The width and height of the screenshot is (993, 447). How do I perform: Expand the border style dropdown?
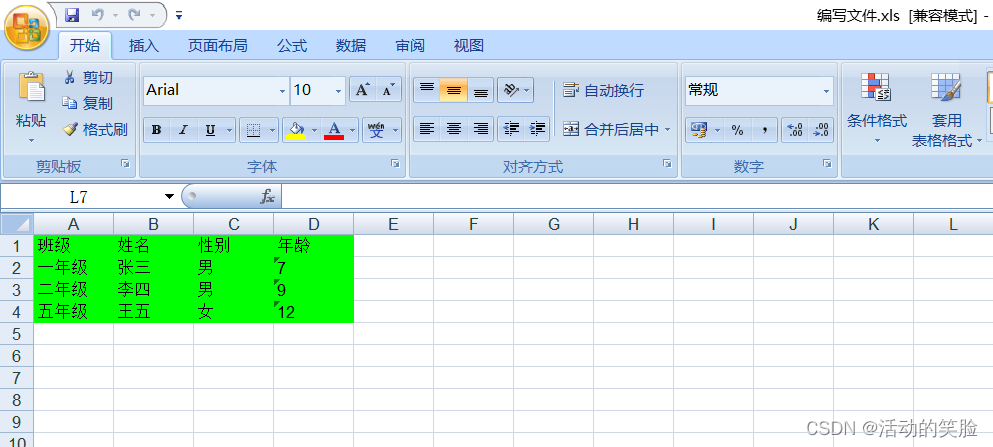pos(273,130)
